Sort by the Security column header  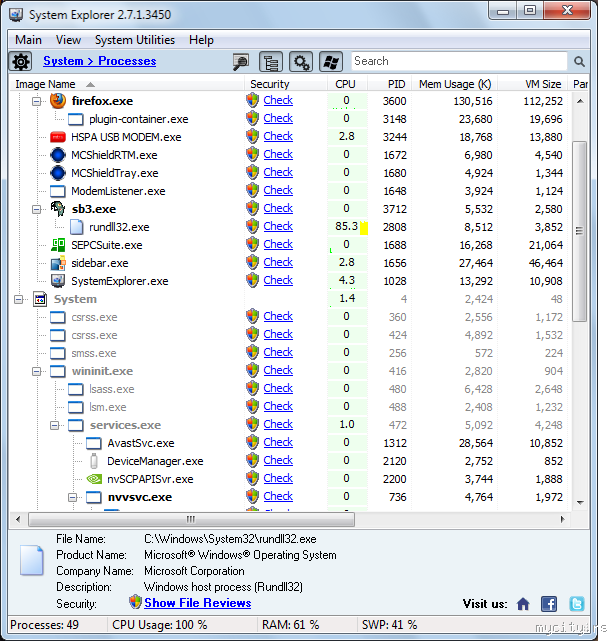pos(286,84)
